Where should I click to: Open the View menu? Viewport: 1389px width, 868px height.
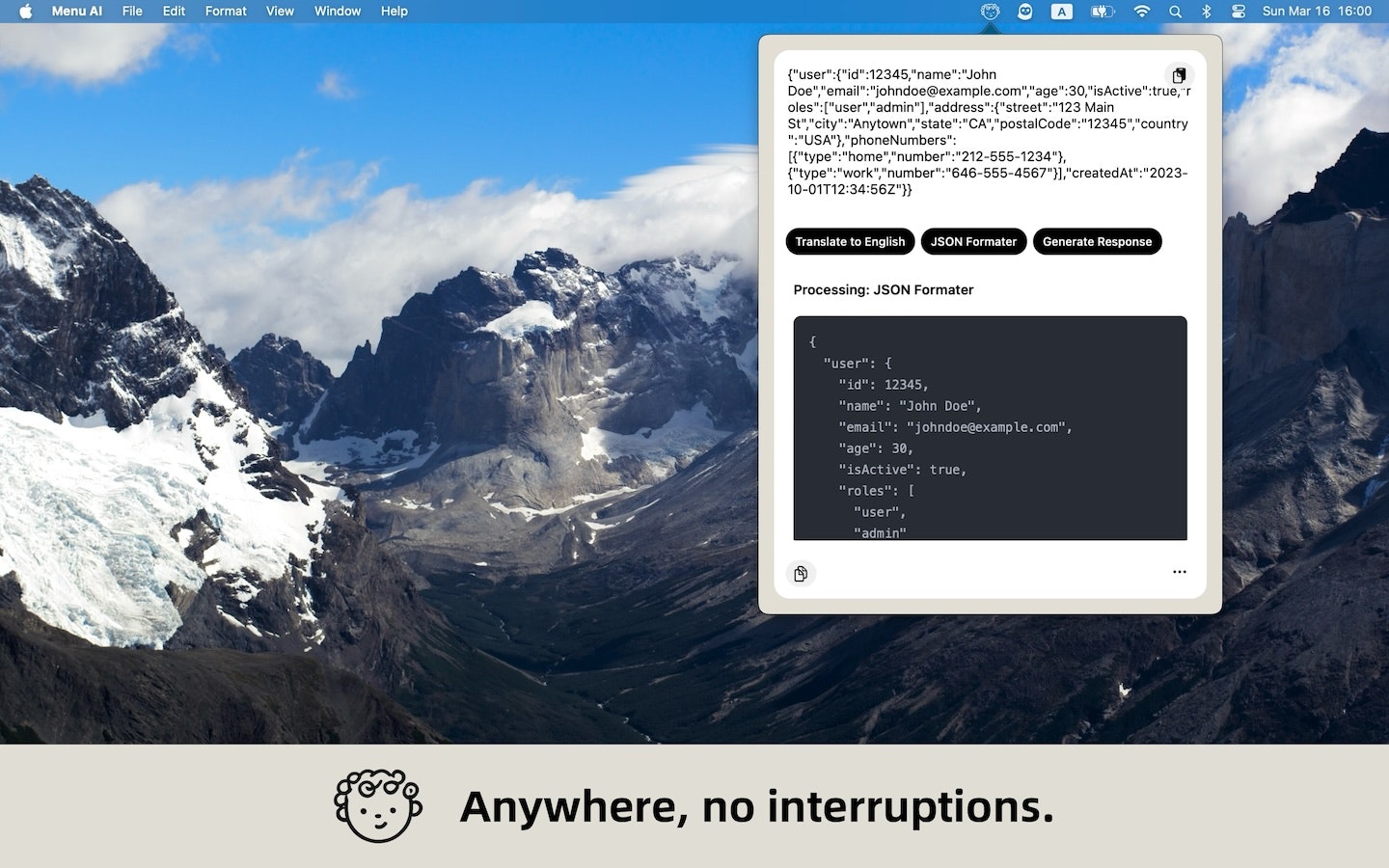click(280, 12)
